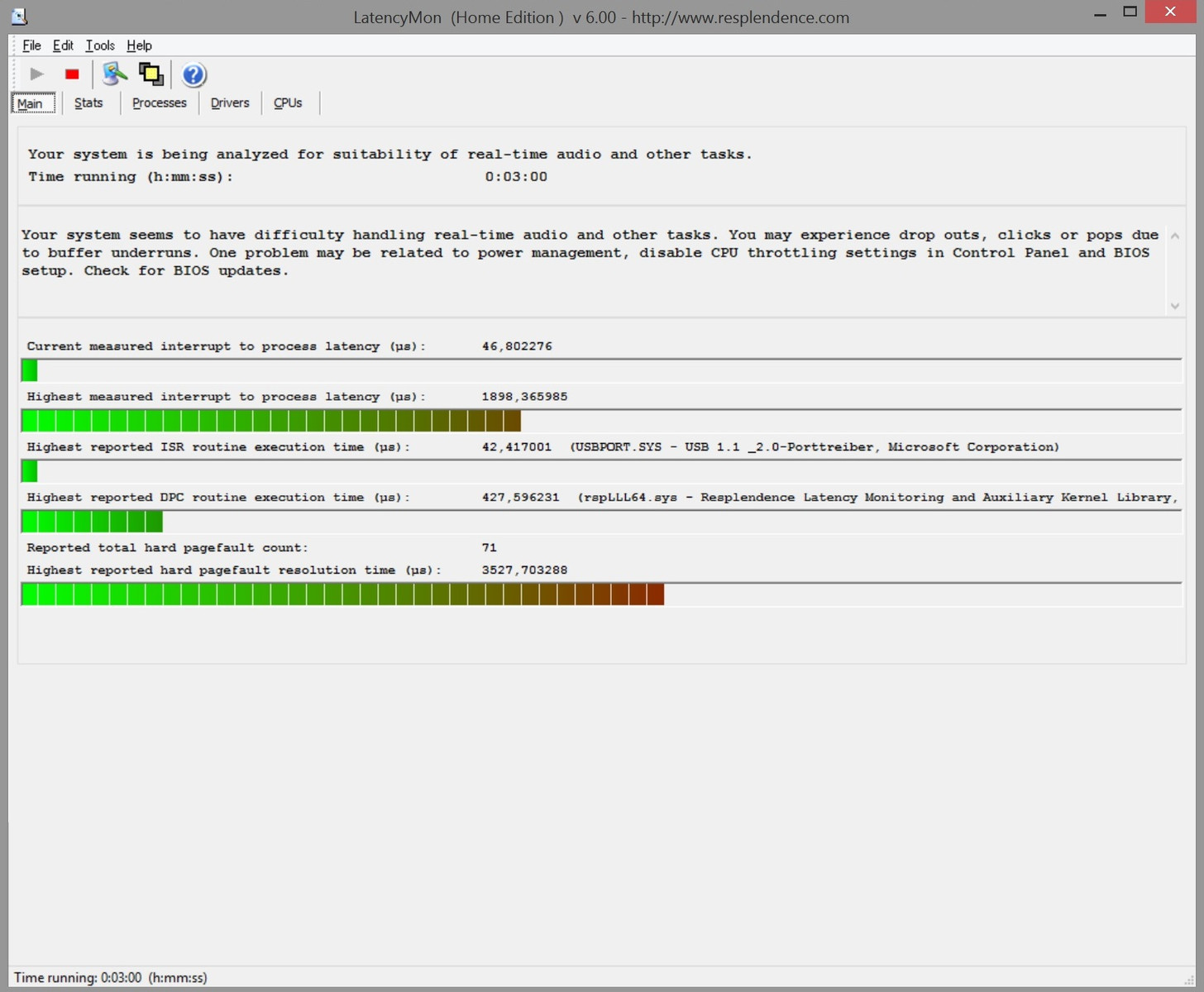The width and height of the screenshot is (1204, 992).
Task: Click the highest ISR routine execution time bar
Action: (601, 471)
